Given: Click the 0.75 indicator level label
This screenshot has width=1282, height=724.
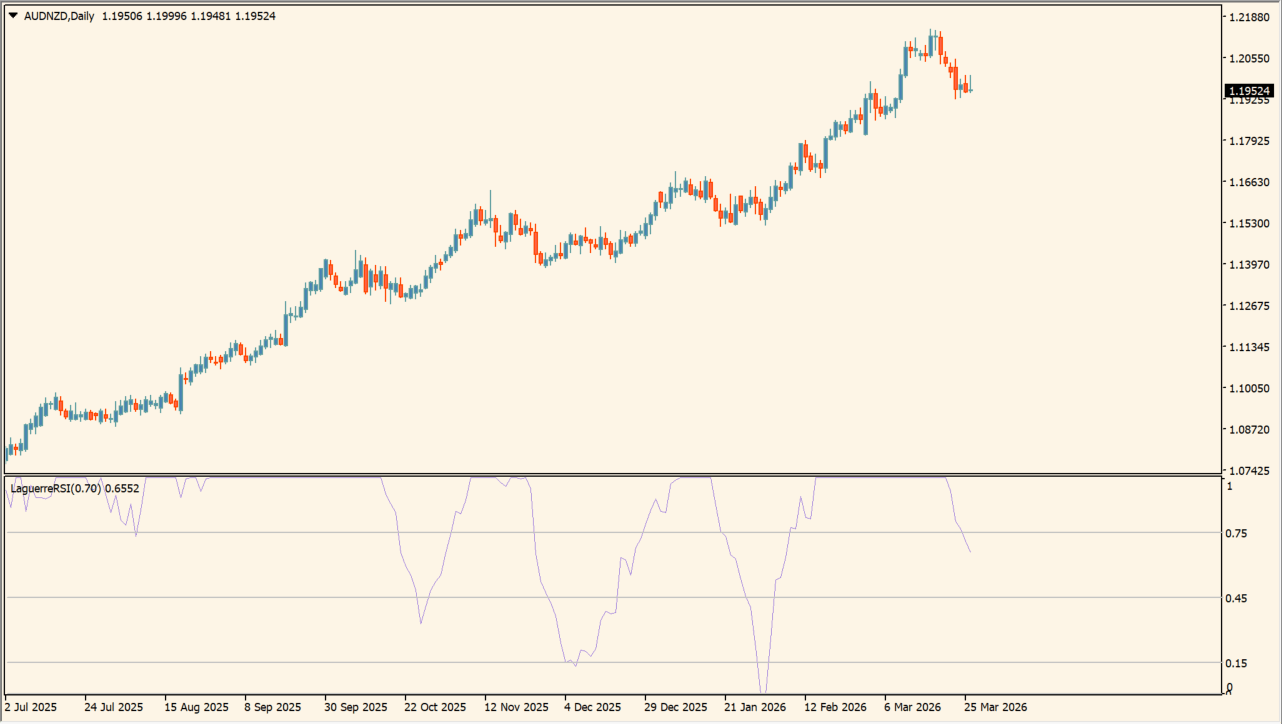Looking at the screenshot, I should click(x=1236, y=533).
